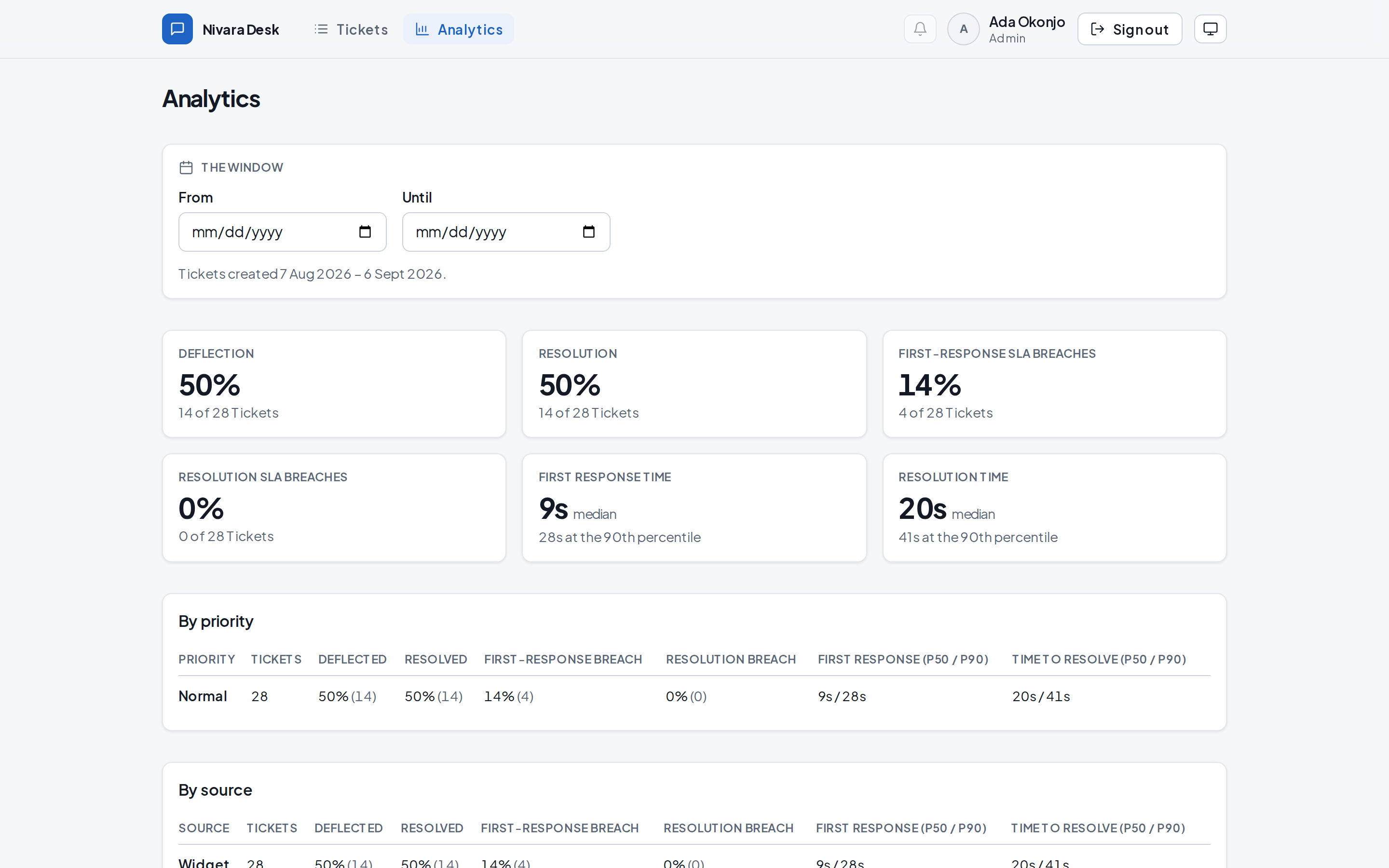Select the Normal priority row label
Screen dimensions: 1389x868
203,696
